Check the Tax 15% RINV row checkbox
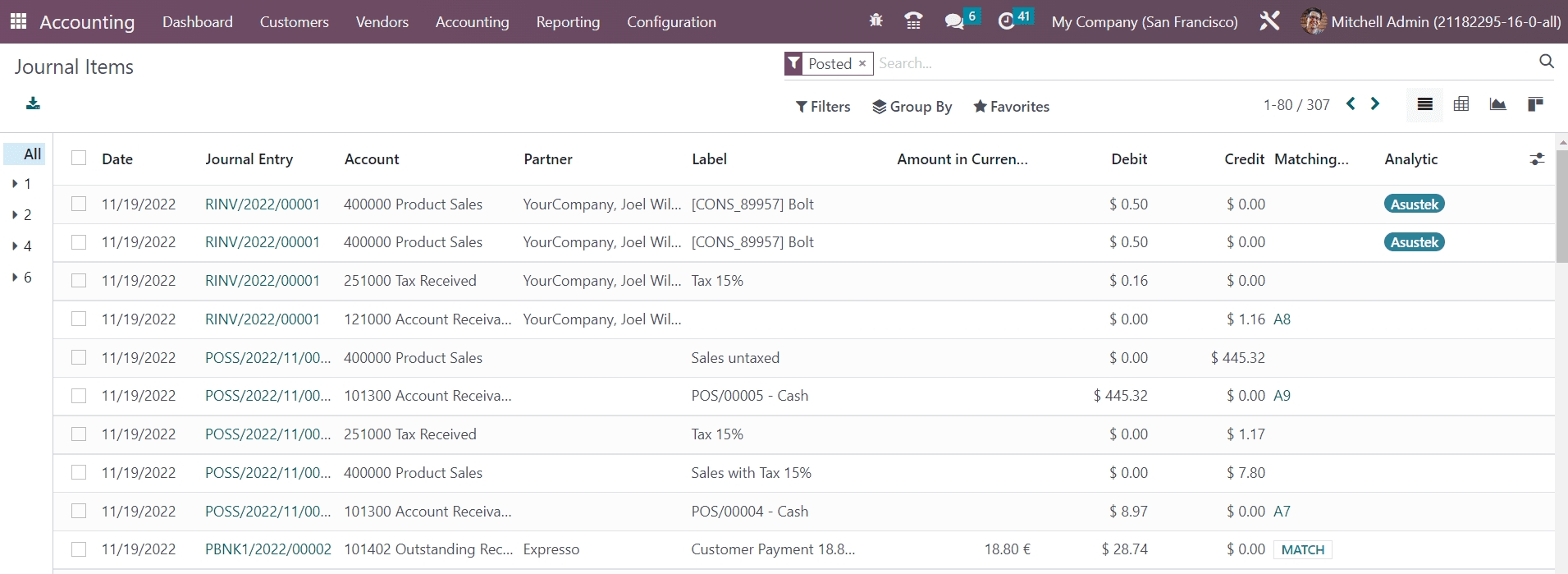 pyautogui.click(x=79, y=281)
